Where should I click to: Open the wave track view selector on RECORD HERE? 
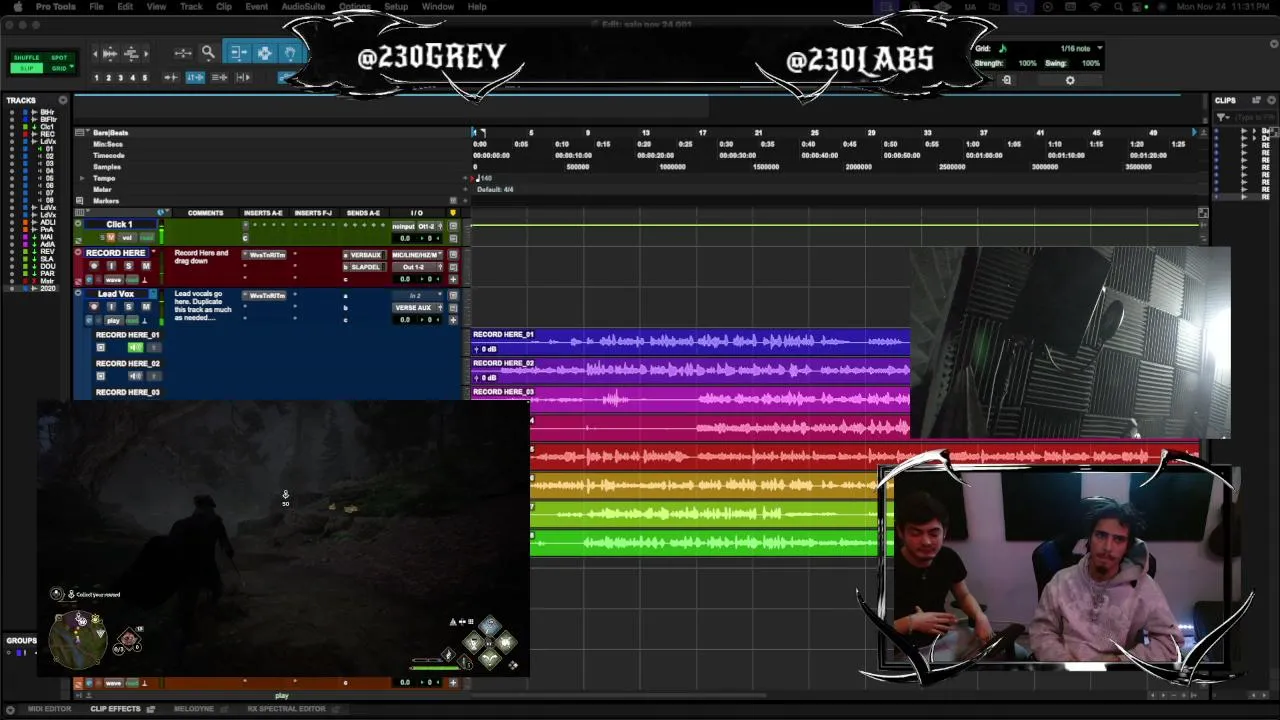115,279
